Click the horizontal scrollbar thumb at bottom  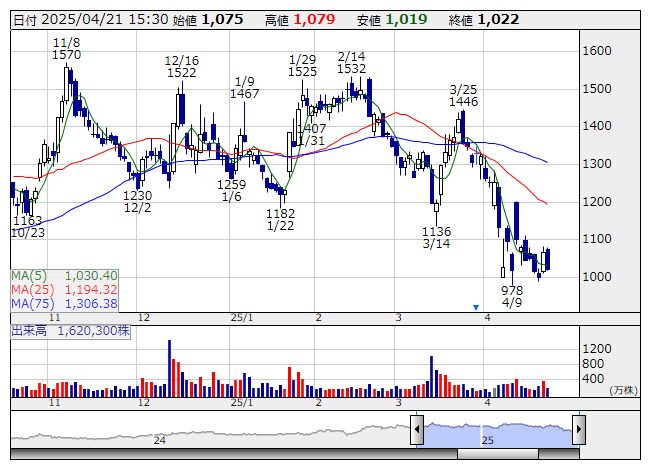(x=498, y=454)
